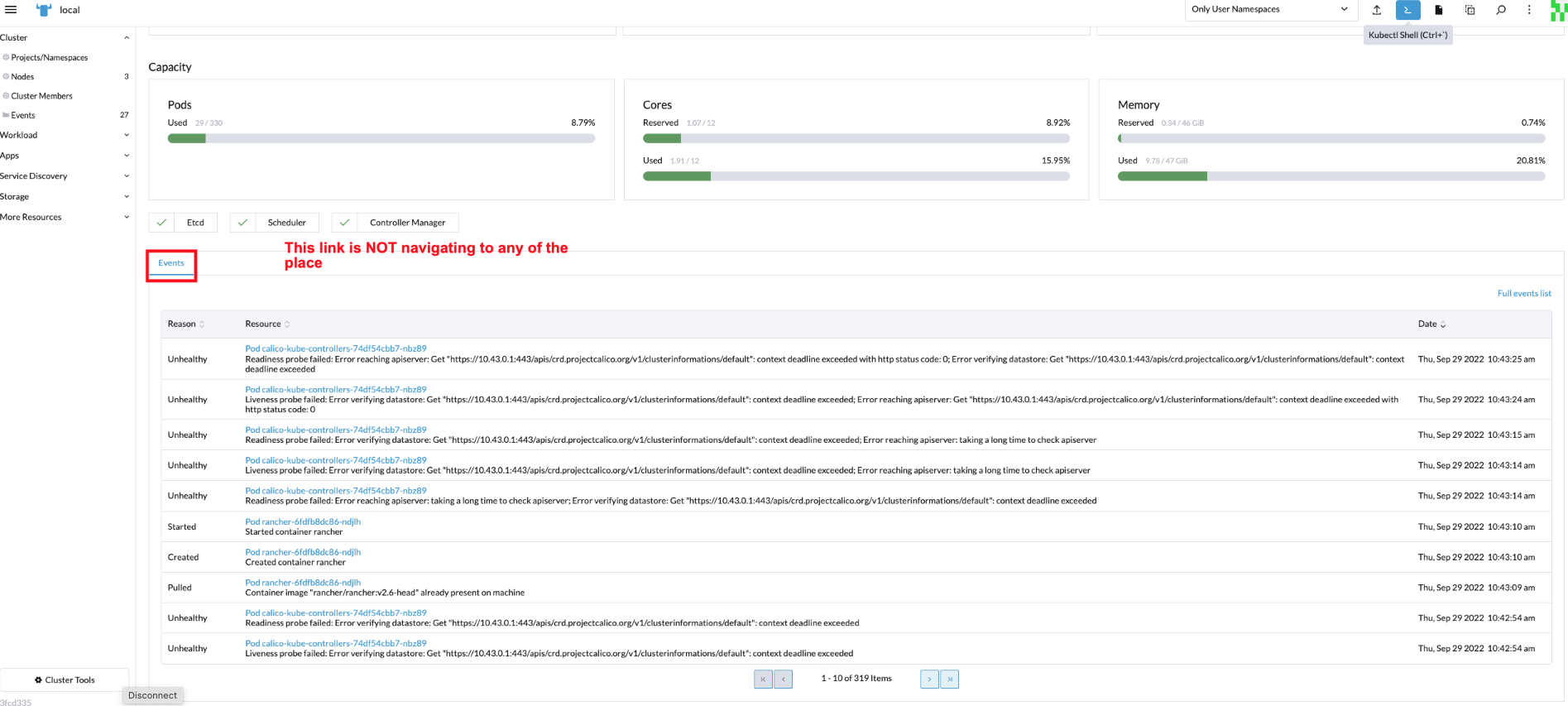Image resolution: width=1568 pixels, height=706 pixels.
Task: Click the 'local' cluster name
Action: [70, 10]
